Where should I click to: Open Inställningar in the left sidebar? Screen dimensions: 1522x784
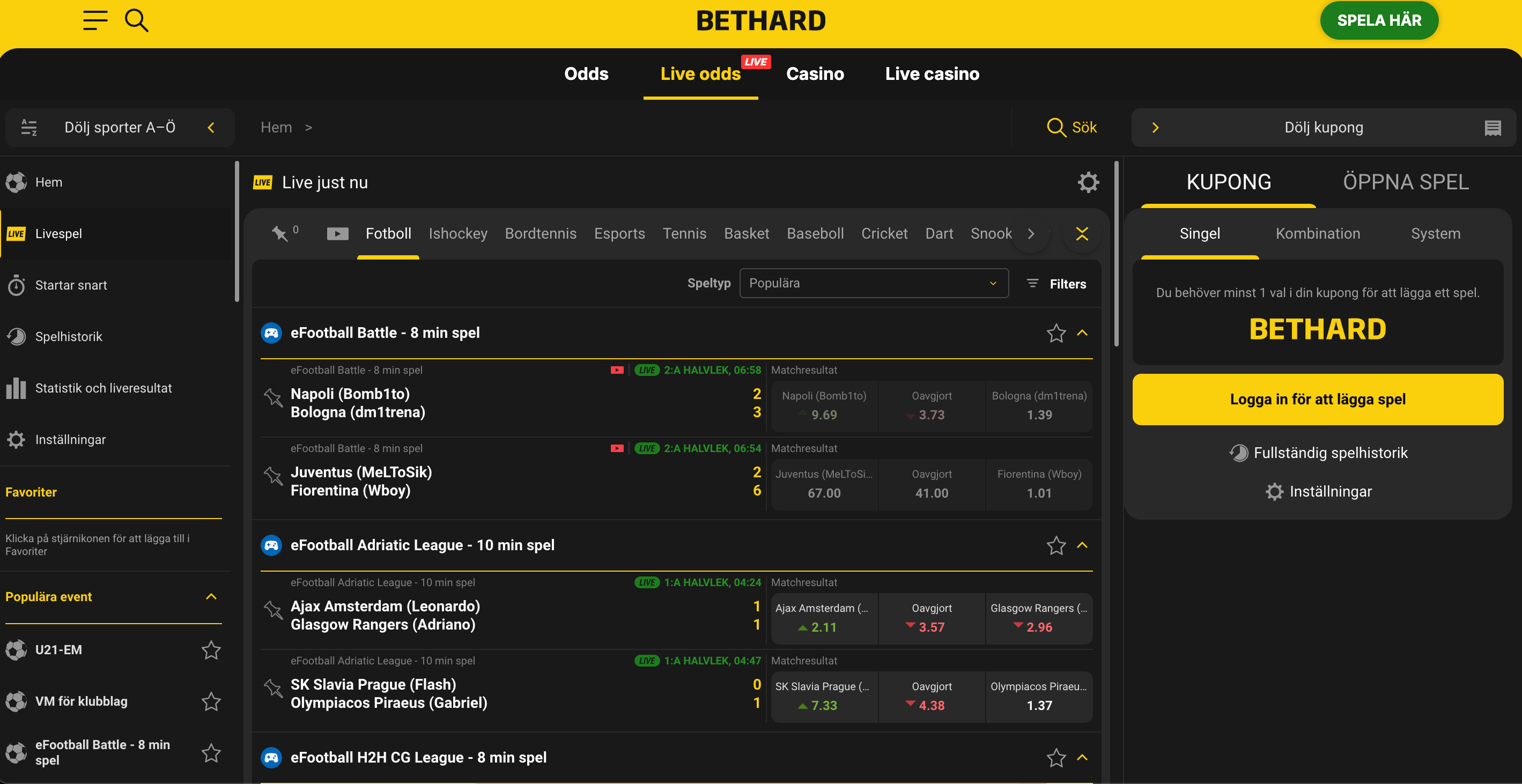pos(116,439)
